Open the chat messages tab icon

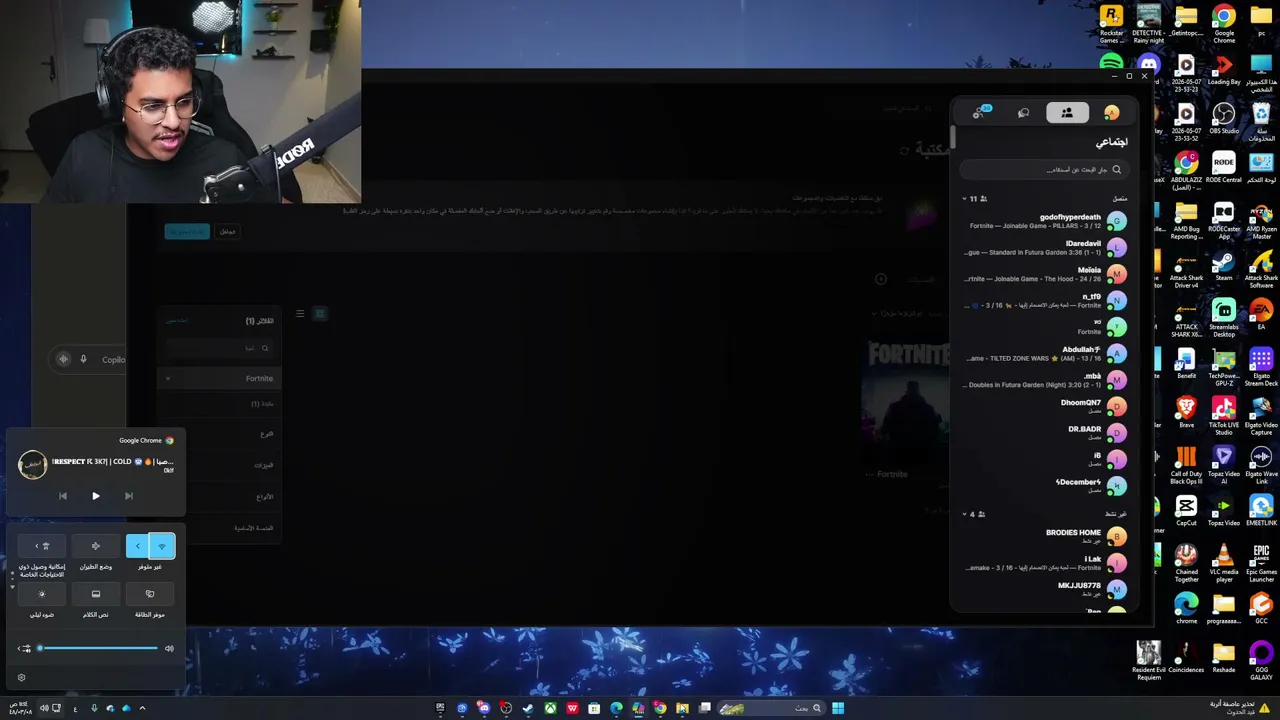click(1023, 113)
